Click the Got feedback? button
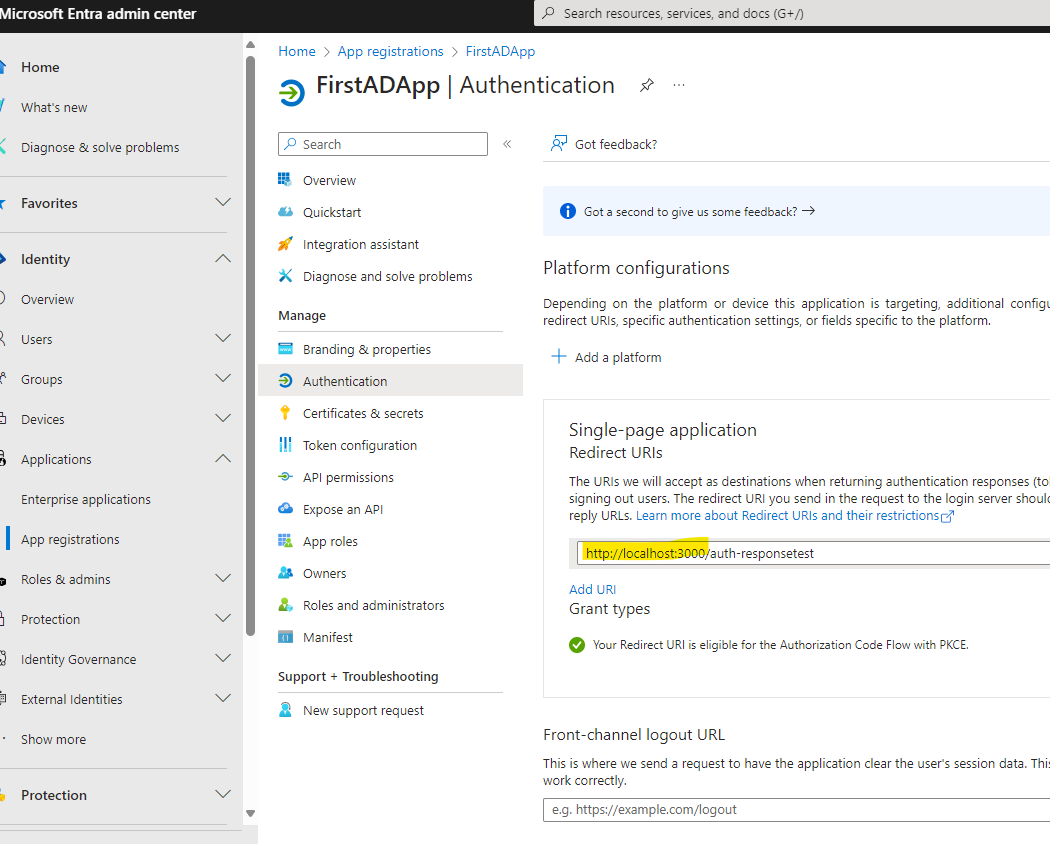1050x844 pixels. [604, 144]
